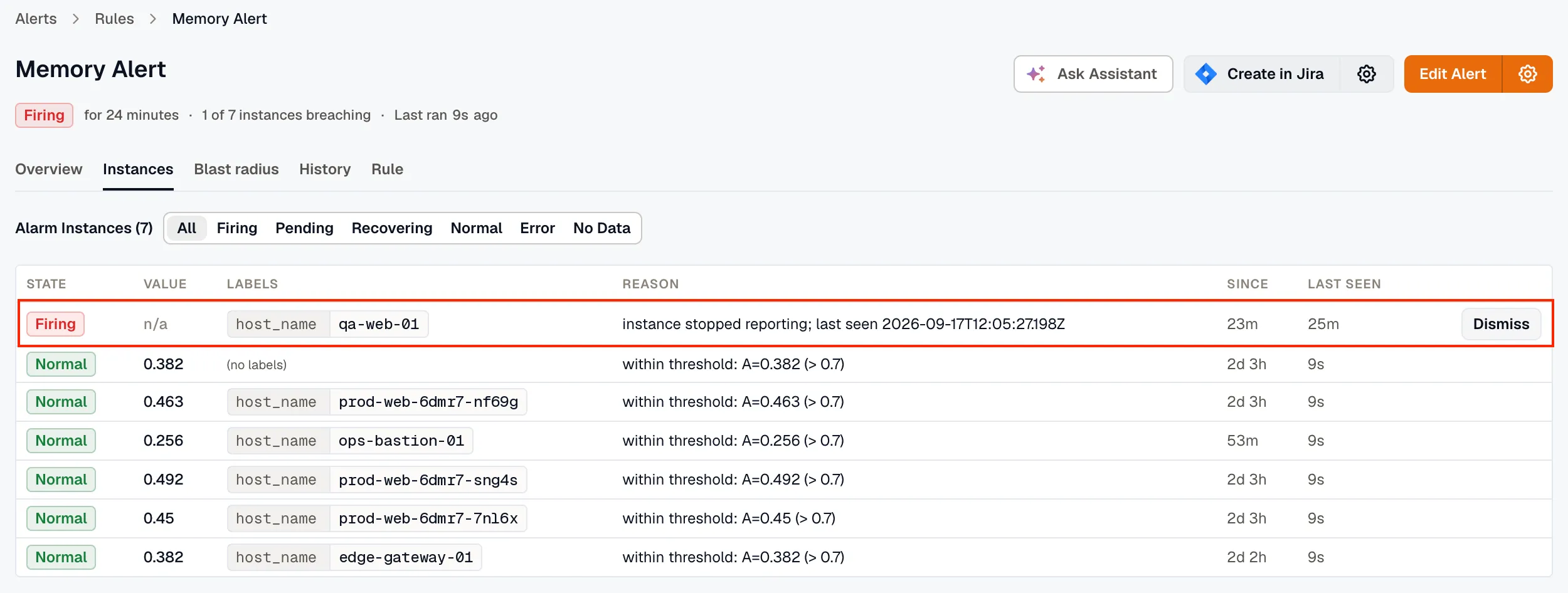
Task: Click the Firing badge in qa-web-01 row
Action: [55, 324]
